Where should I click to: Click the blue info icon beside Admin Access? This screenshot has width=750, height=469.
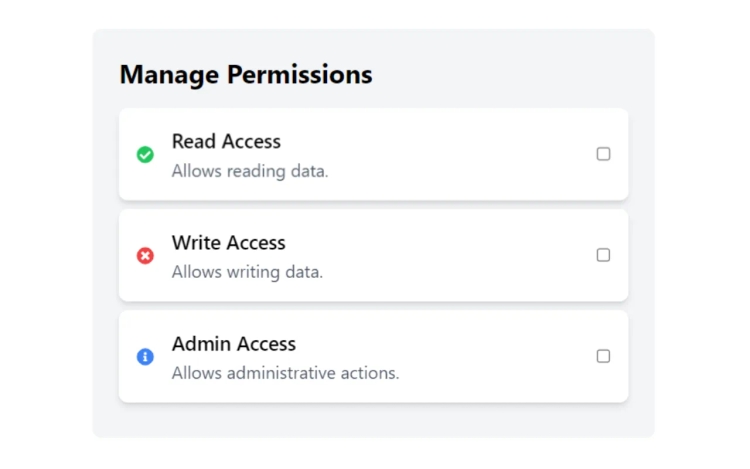[x=145, y=357]
